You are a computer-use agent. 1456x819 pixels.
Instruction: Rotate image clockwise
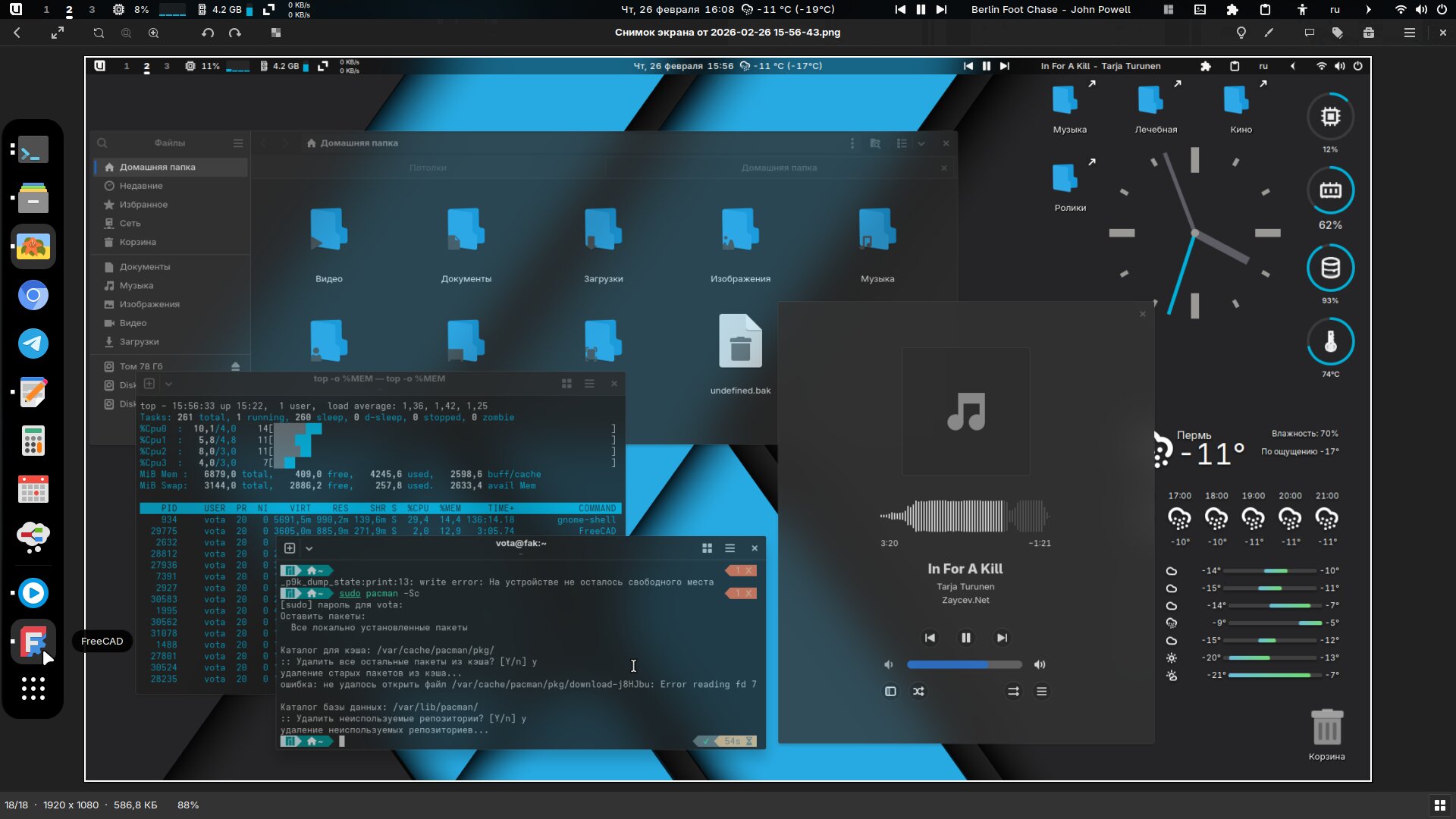pos(235,33)
